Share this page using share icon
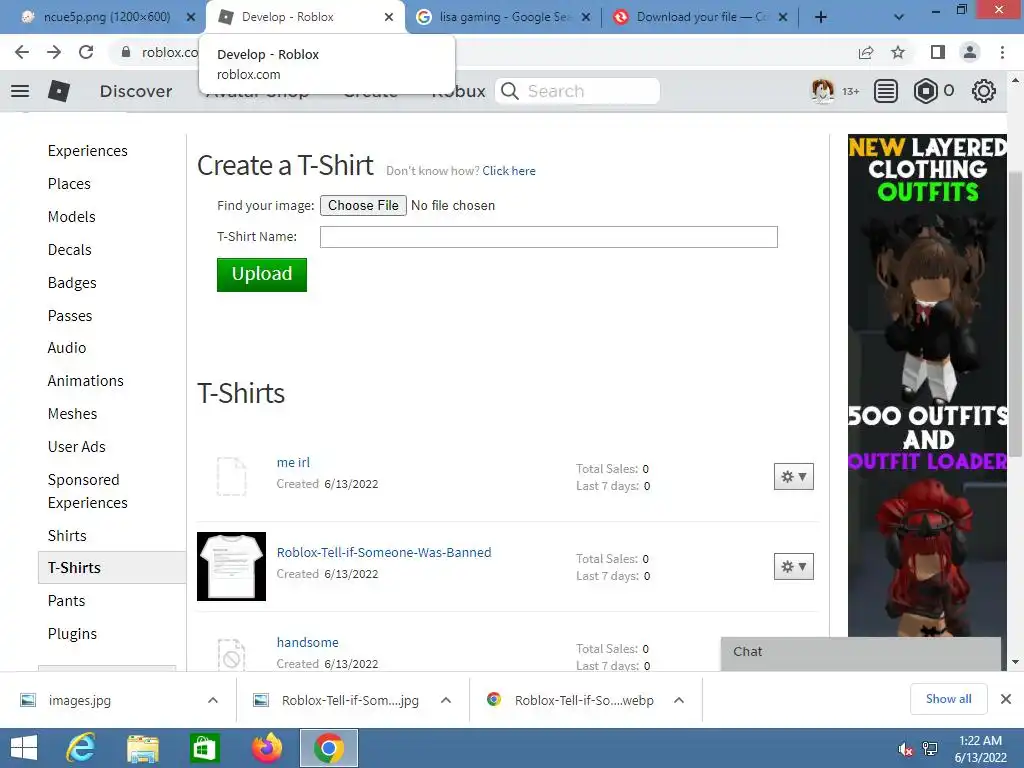 (x=866, y=52)
